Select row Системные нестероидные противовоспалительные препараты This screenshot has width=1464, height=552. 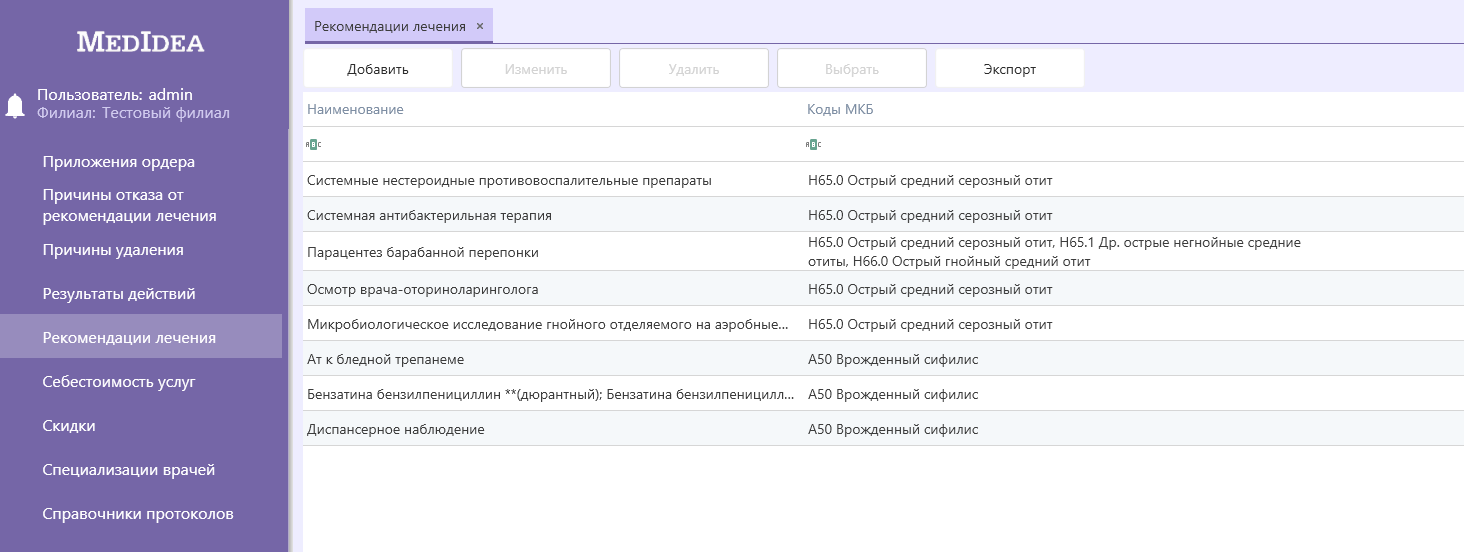coord(883,181)
